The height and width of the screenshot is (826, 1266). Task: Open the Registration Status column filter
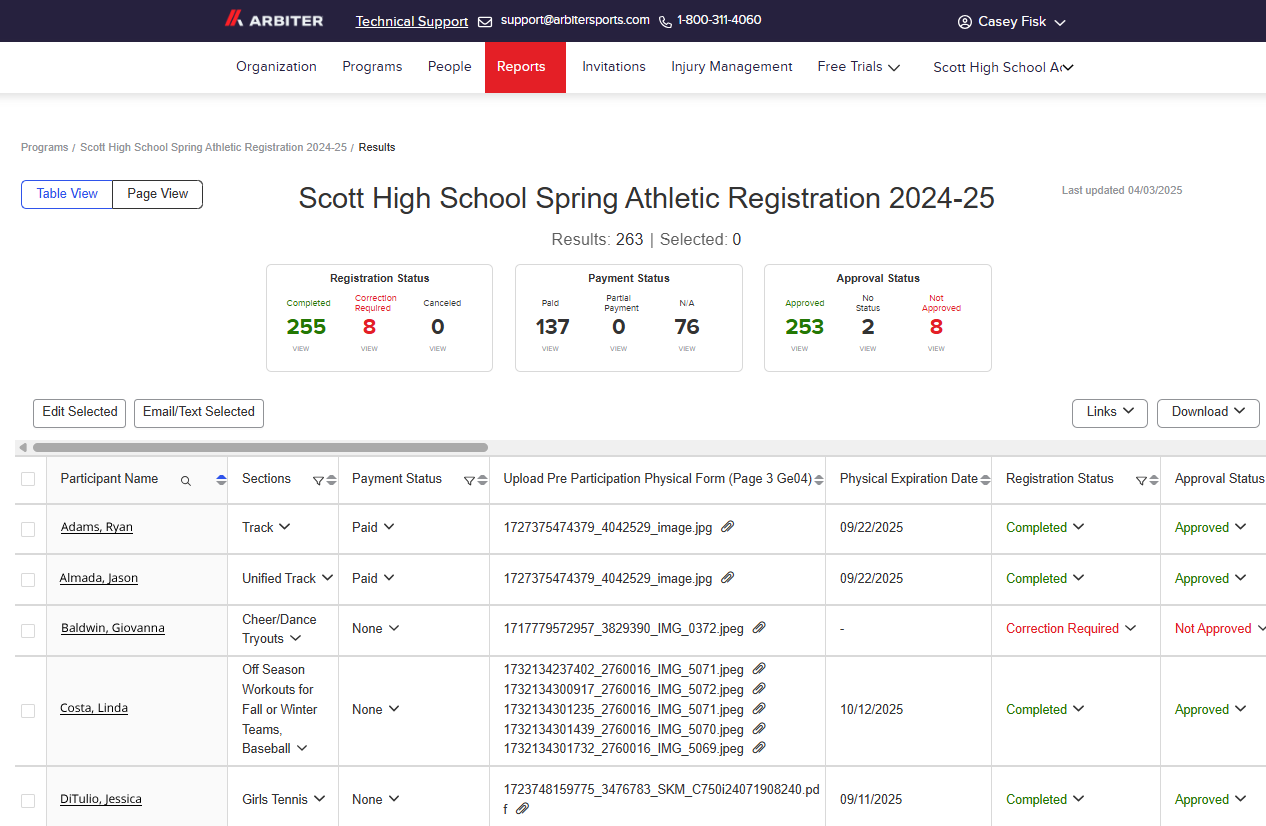tap(1141, 480)
